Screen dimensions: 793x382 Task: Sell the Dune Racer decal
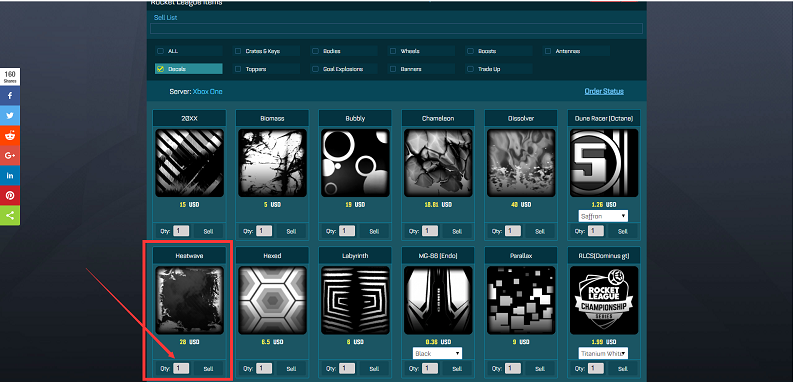(x=623, y=231)
